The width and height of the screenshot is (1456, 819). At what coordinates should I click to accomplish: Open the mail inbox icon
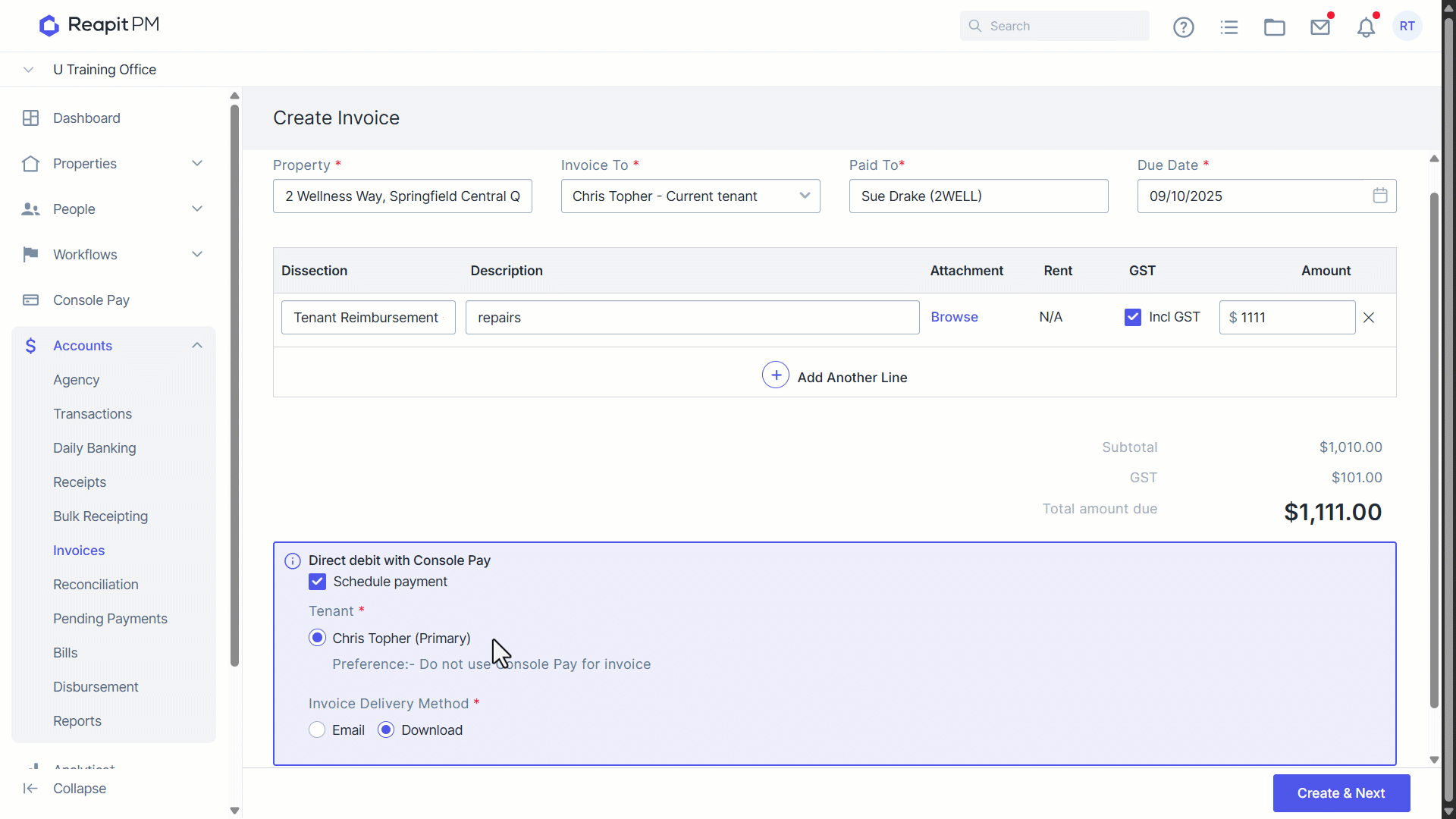1320,27
